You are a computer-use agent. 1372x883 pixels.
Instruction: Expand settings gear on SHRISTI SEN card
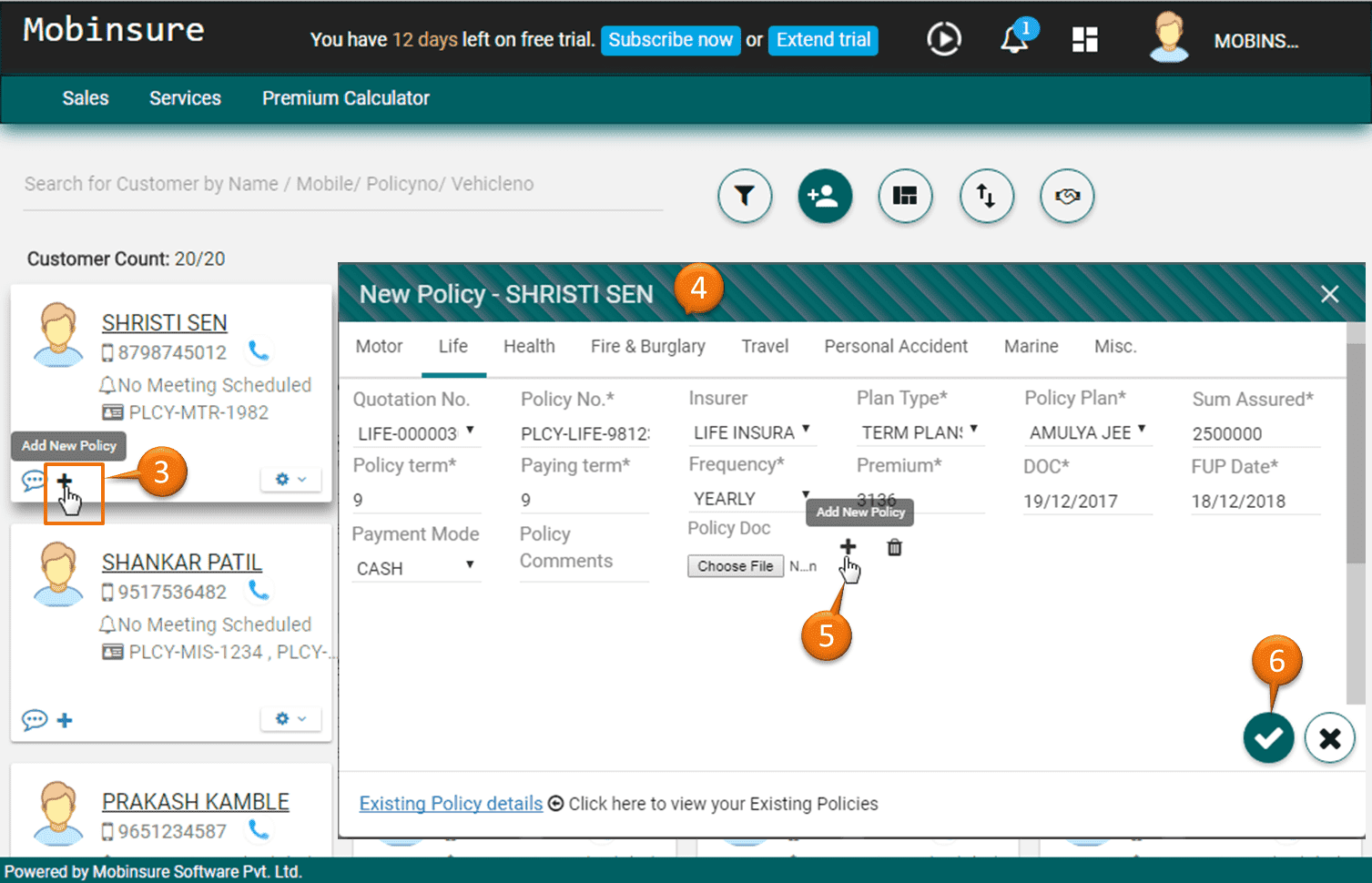291,479
